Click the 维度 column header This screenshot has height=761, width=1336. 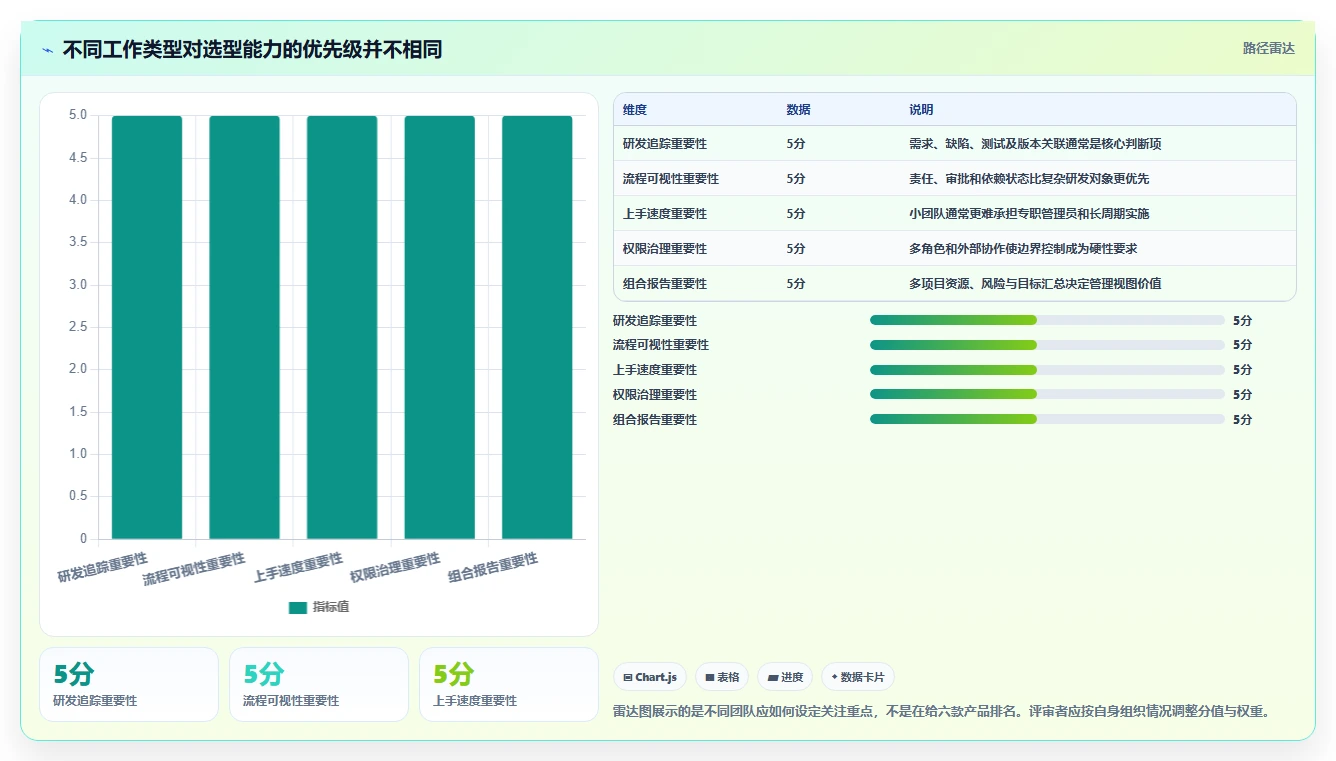coord(635,110)
